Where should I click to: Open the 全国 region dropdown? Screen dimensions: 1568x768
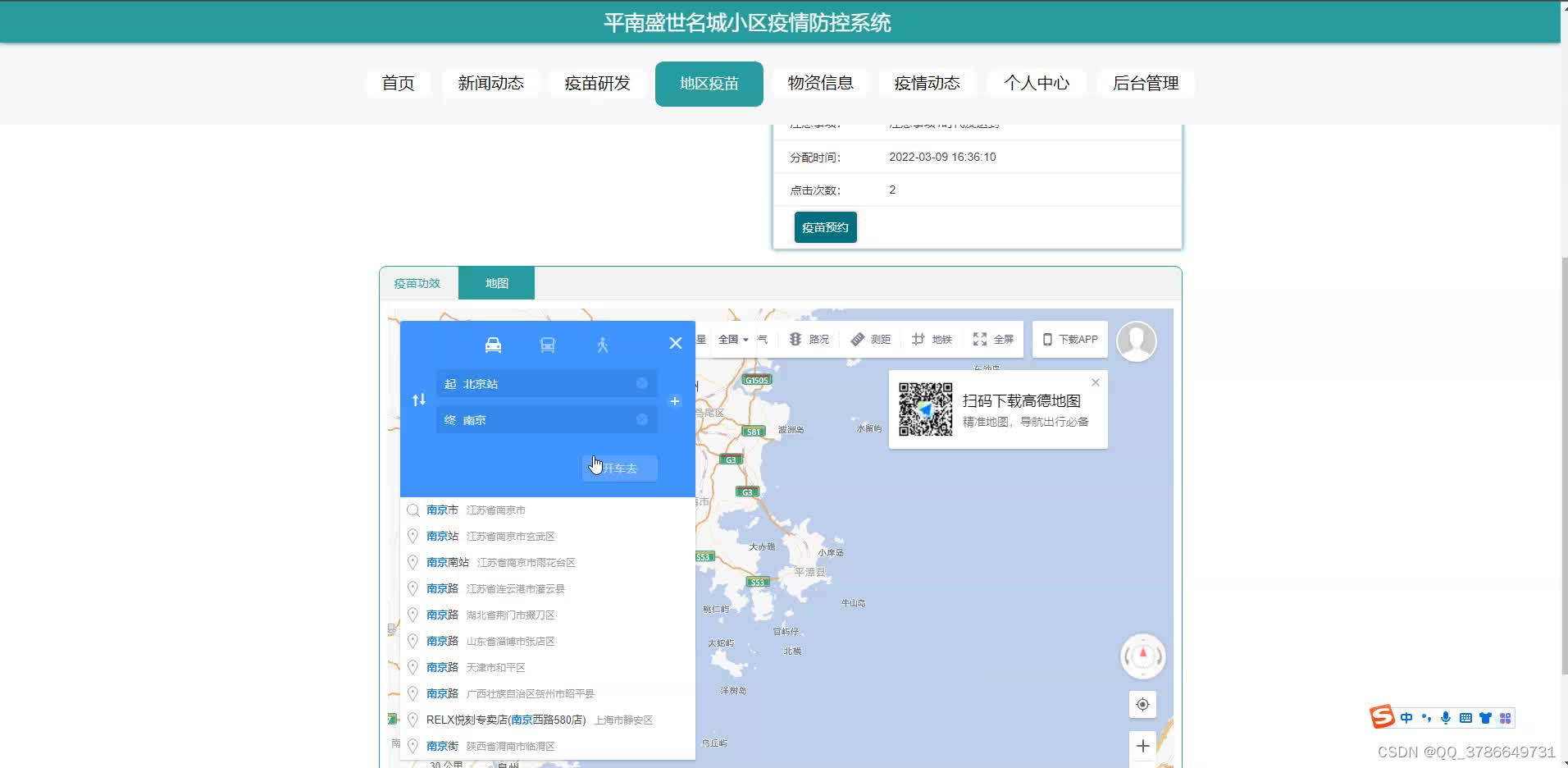coord(733,339)
